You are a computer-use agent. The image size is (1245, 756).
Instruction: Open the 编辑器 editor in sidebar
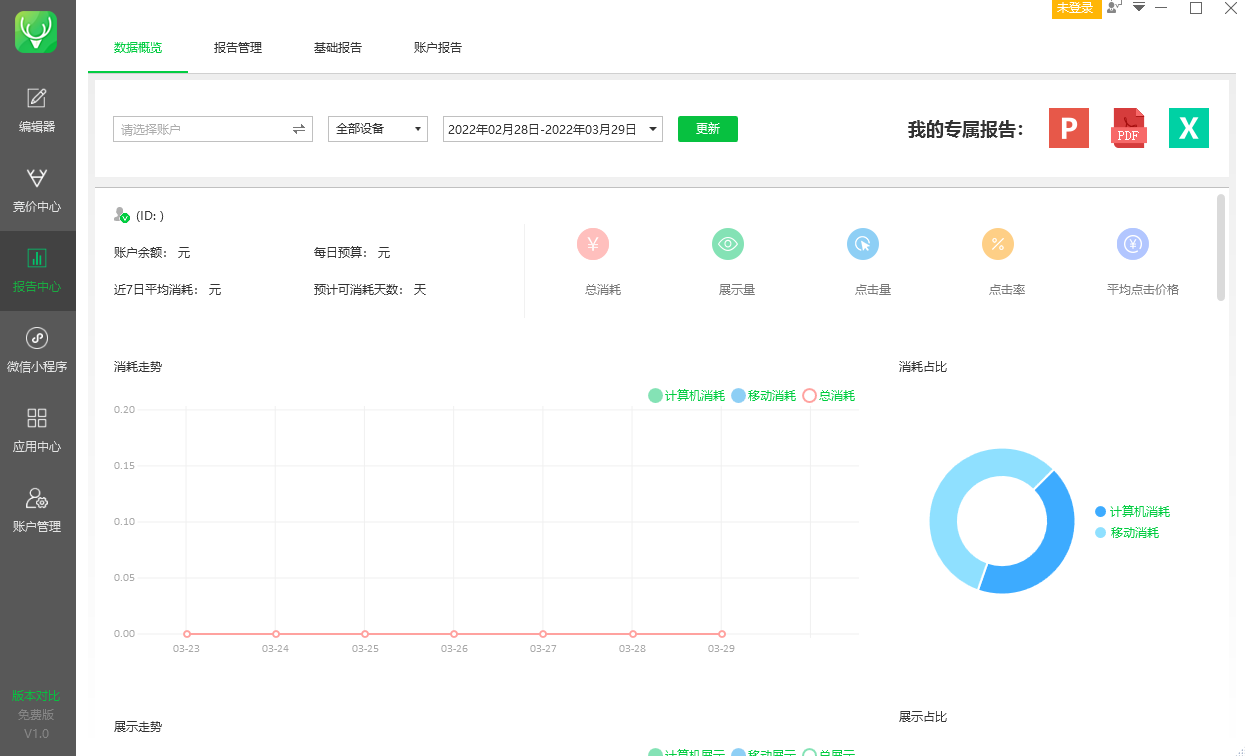(x=37, y=110)
